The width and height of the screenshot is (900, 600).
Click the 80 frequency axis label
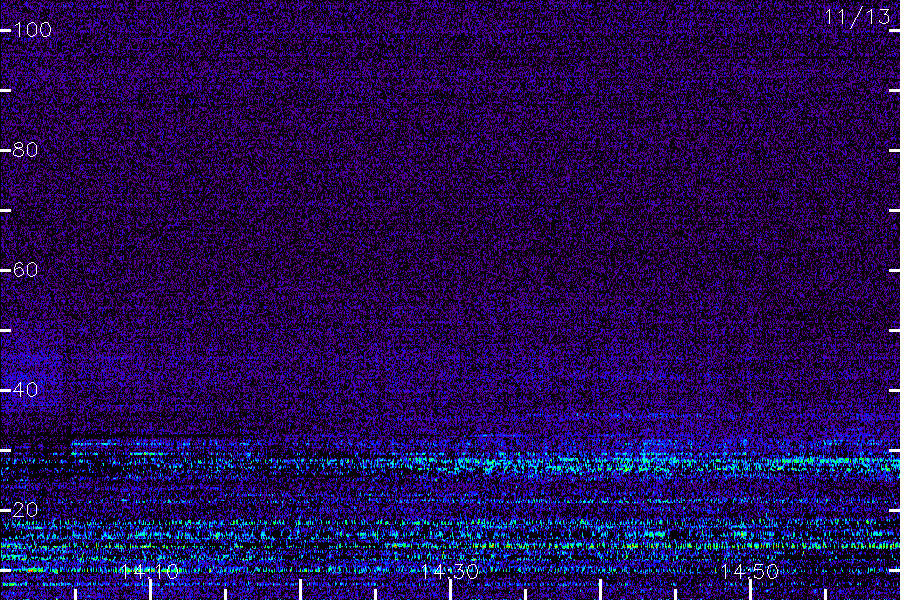point(25,150)
